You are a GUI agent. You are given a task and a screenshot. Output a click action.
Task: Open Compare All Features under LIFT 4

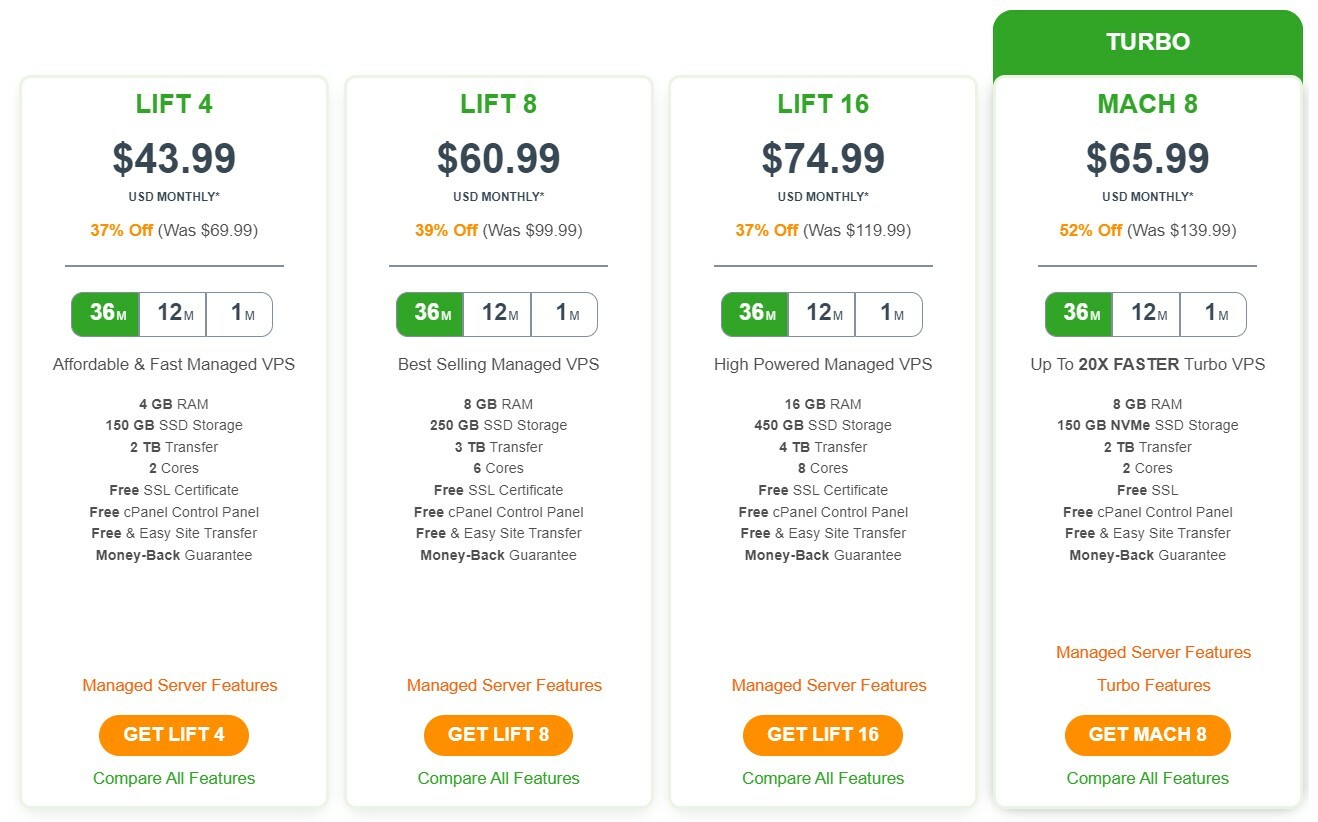(x=173, y=778)
